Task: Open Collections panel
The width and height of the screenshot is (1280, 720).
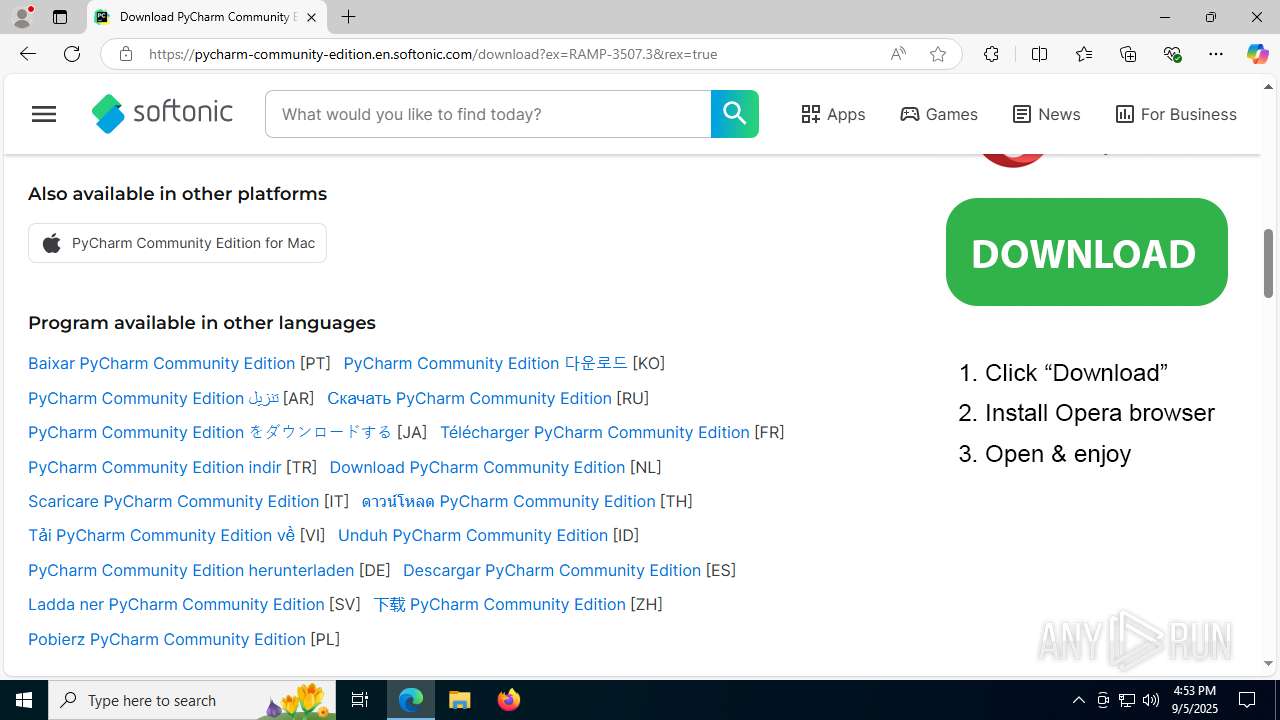Action: tap(1128, 54)
